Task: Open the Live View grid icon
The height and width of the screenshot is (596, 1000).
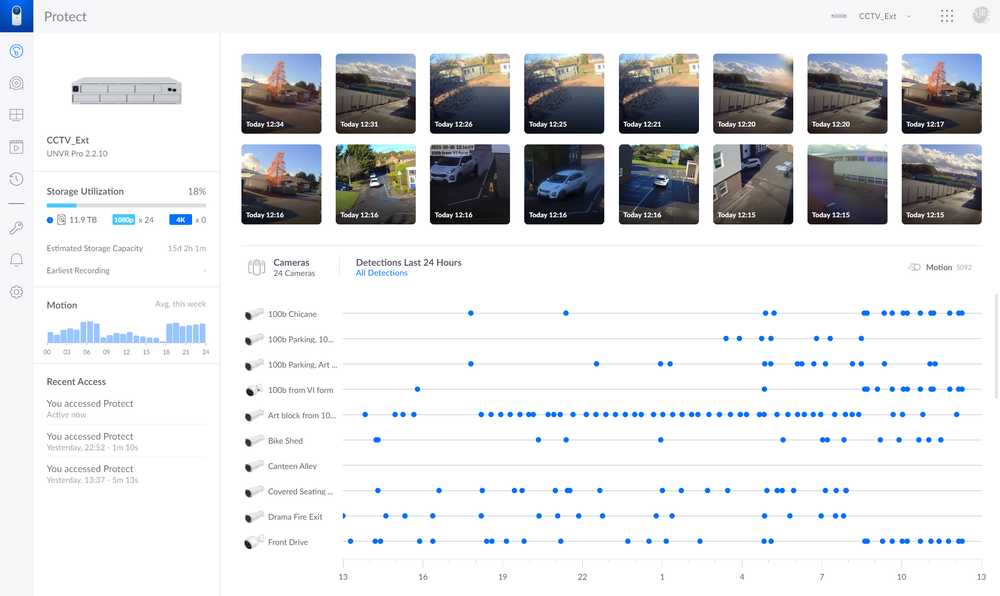Action: click(16, 116)
